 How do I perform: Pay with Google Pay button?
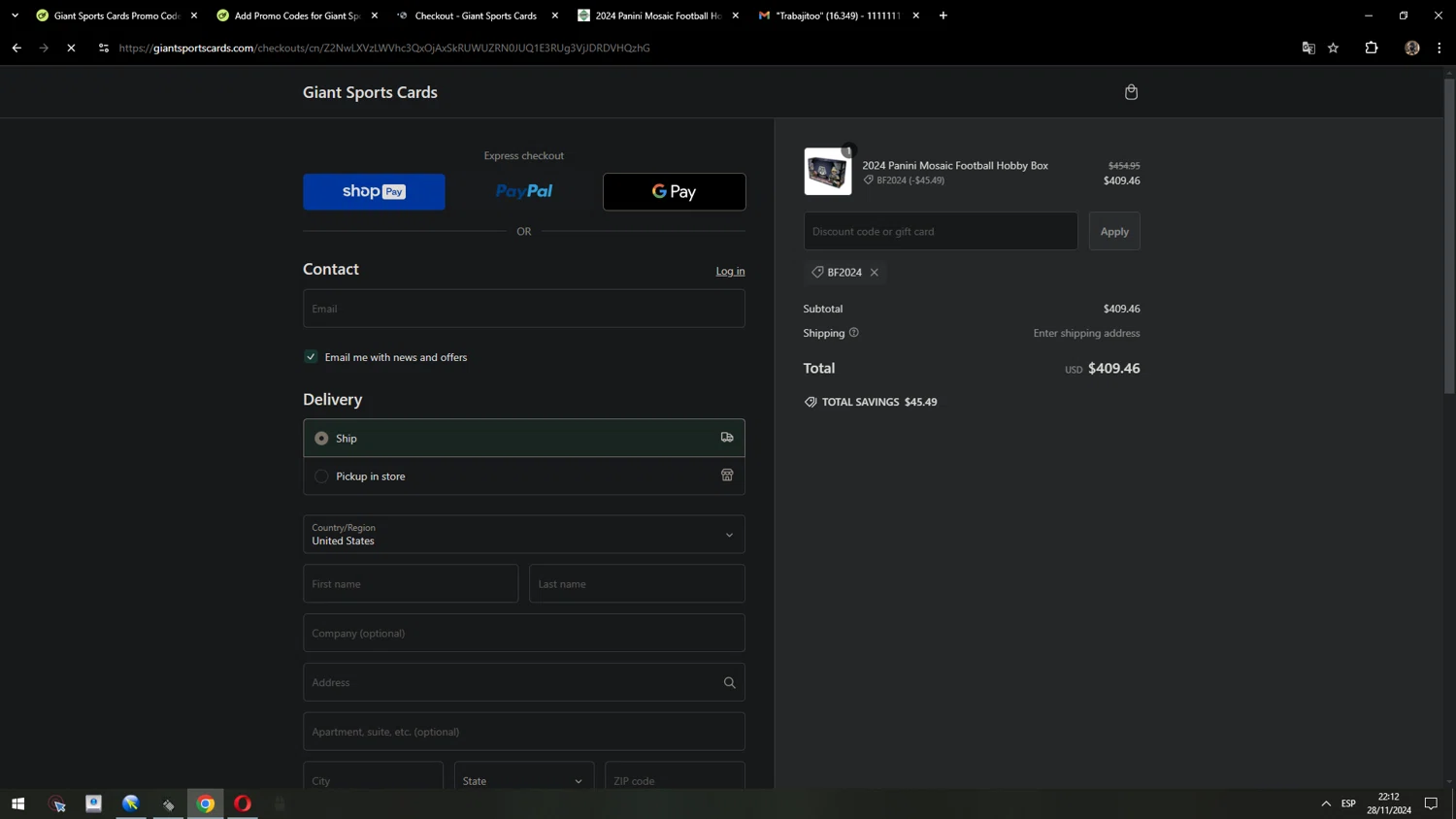[674, 192]
